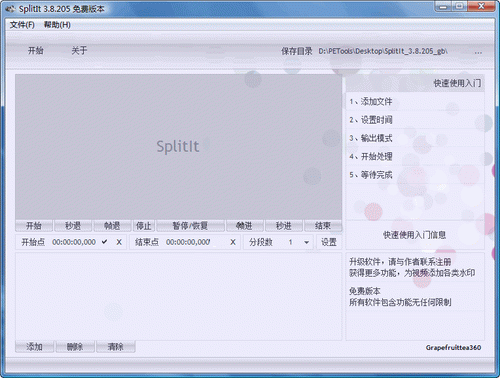This screenshot has height=378, width=500.
Task: Click the SplitIt title bar app icon
Action: (x=11, y=9)
